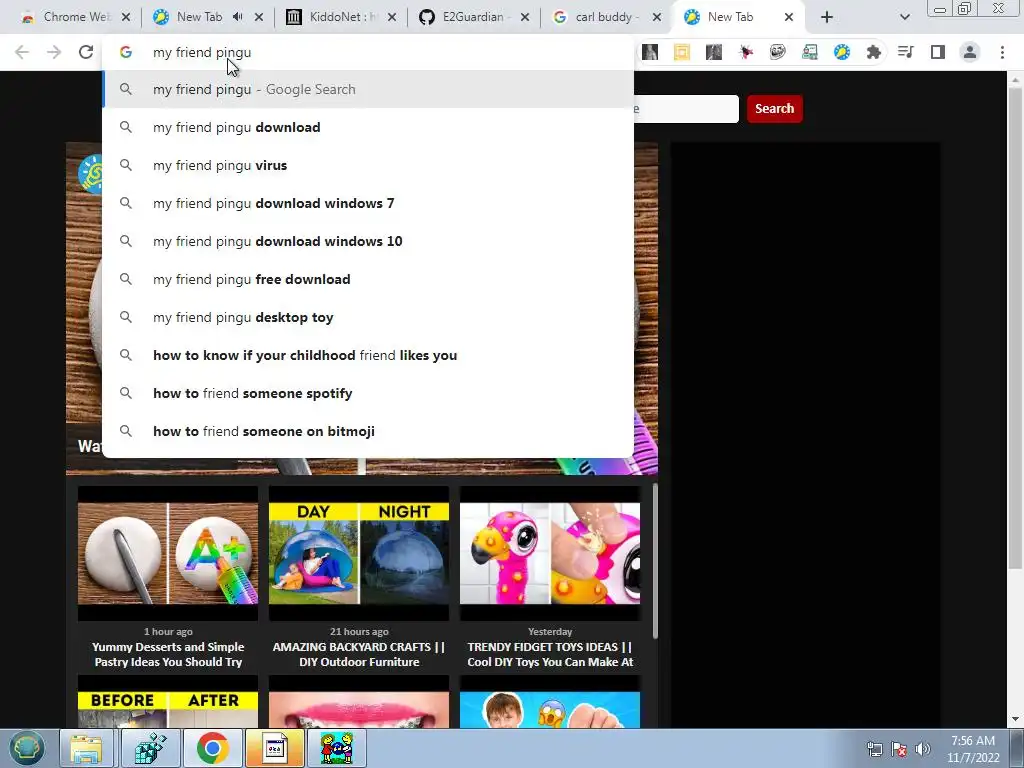Close the carl buddy tab

[x=658, y=17]
